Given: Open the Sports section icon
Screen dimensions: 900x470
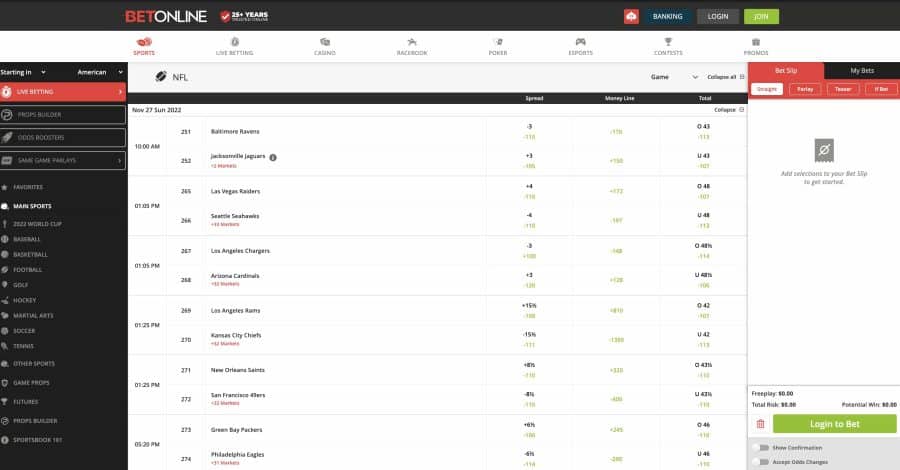Looking at the screenshot, I should click(x=144, y=42).
